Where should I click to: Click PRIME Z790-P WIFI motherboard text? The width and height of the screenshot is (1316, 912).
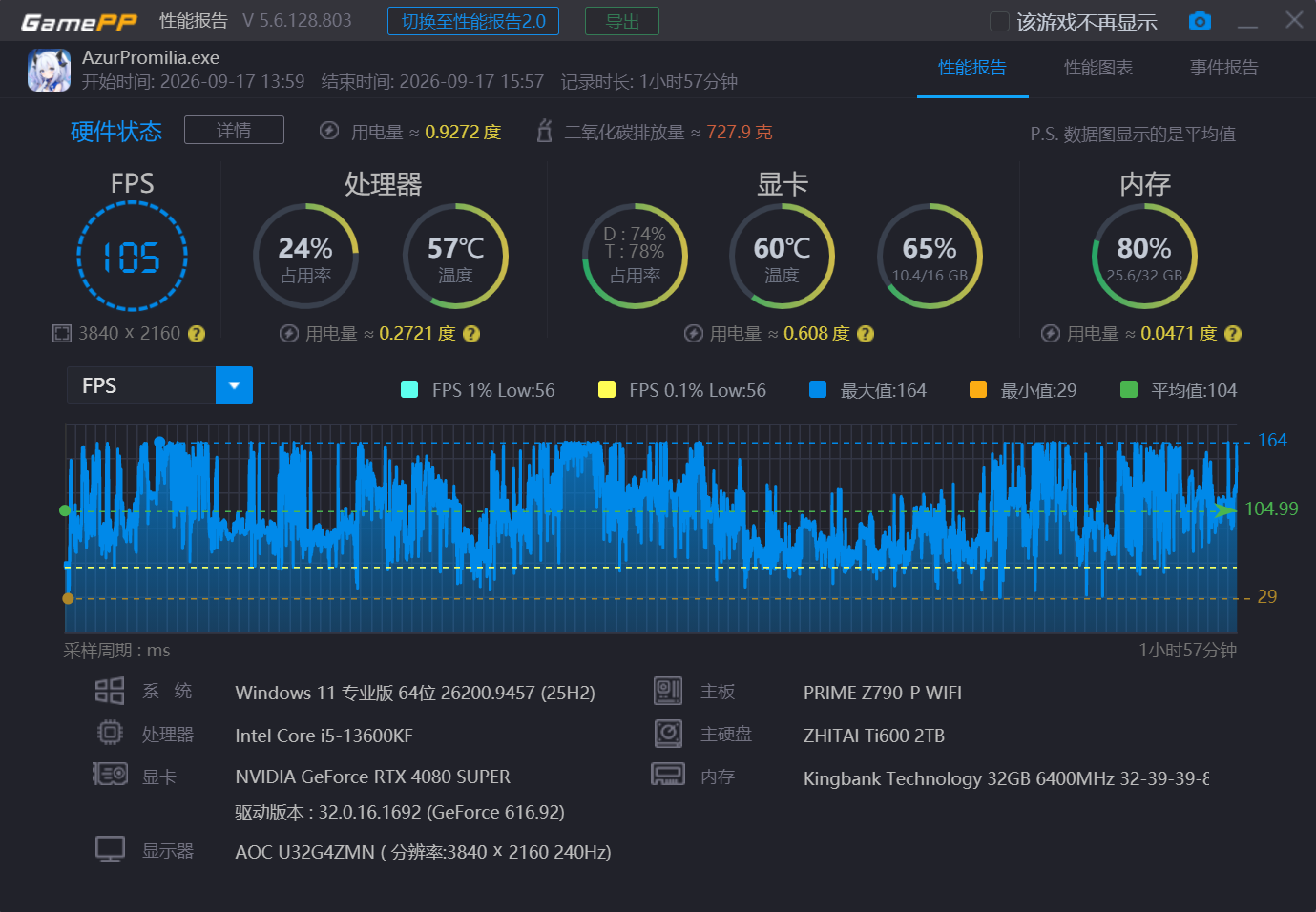(883, 693)
